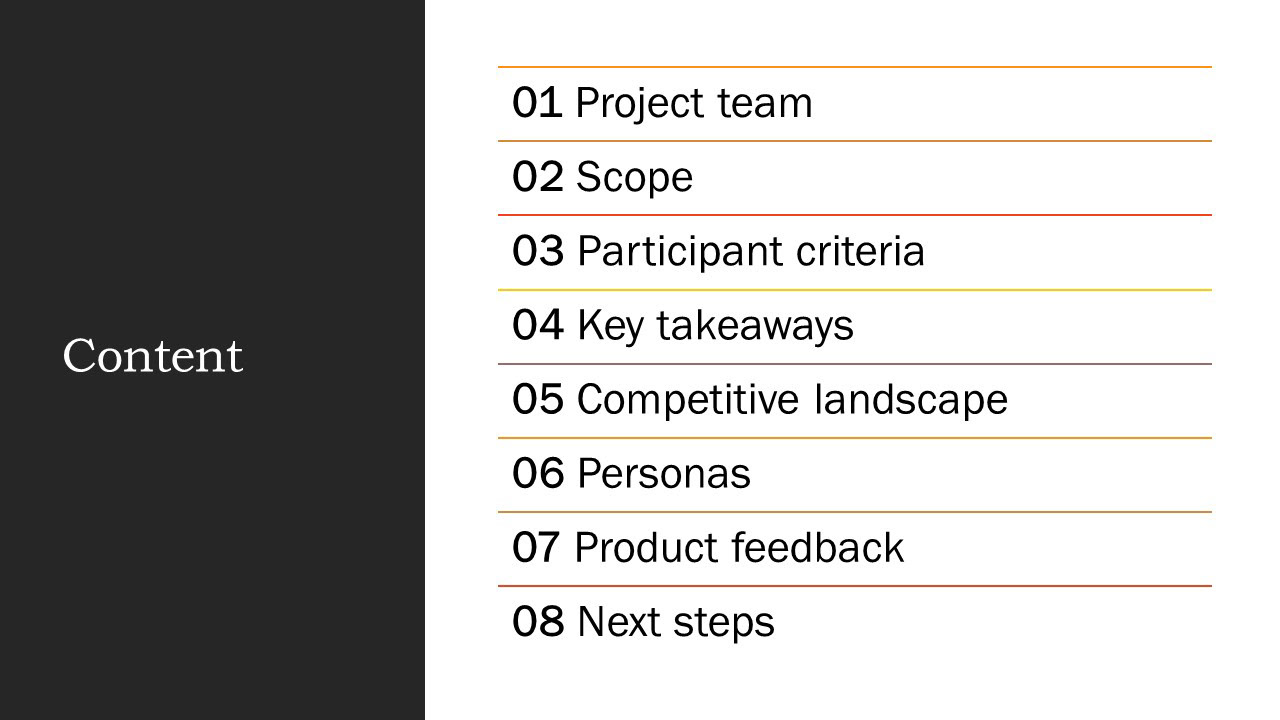The height and width of the screenshot is (720, 1280).
Task: Click the 'Personas' agenda text
Action: (663, 474)
